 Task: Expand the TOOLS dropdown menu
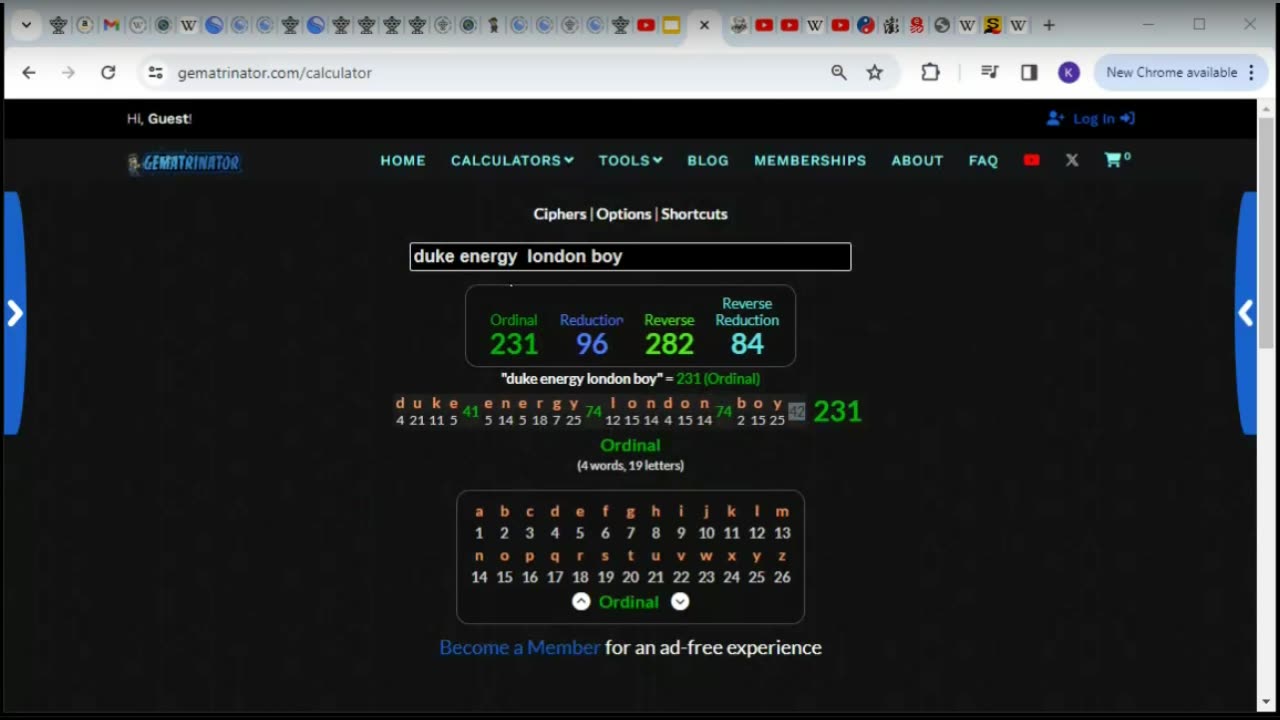click(x=630, y=160)
